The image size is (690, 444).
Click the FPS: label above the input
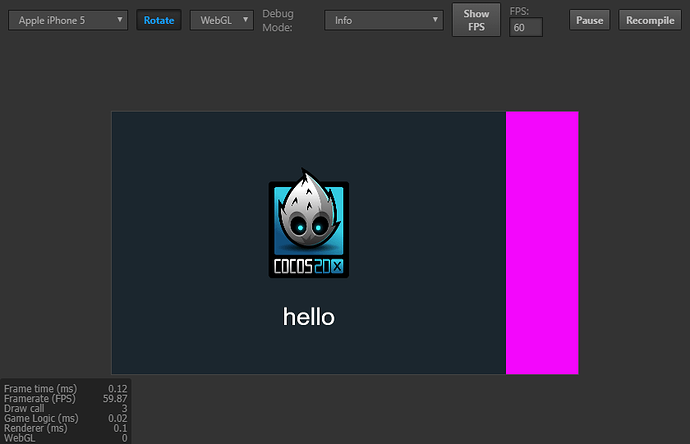[x=519, y=11]
